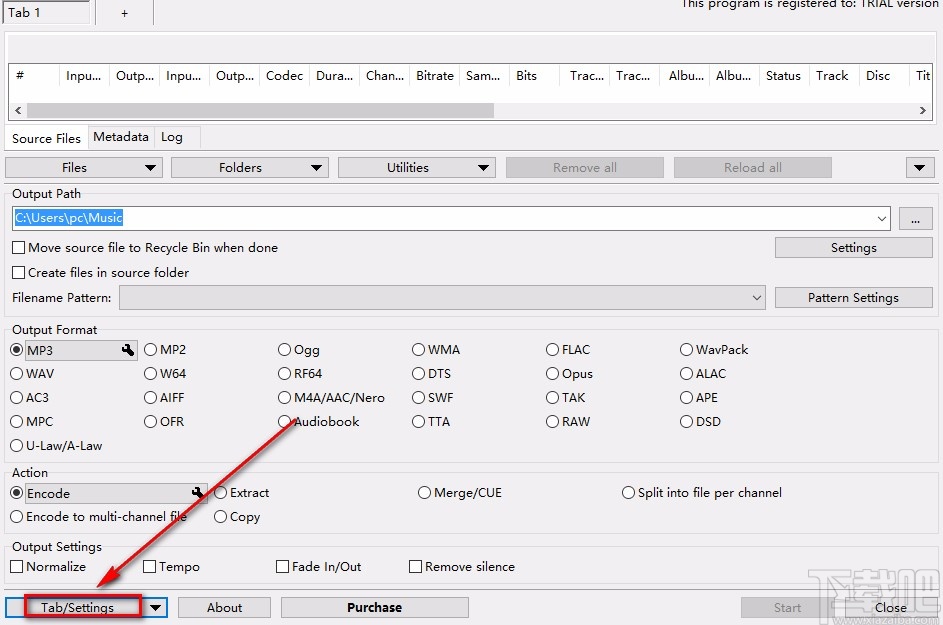Open the Log tab
This screenshot has width=943, height=625.
pyautogui.click(x=172, y=137)
